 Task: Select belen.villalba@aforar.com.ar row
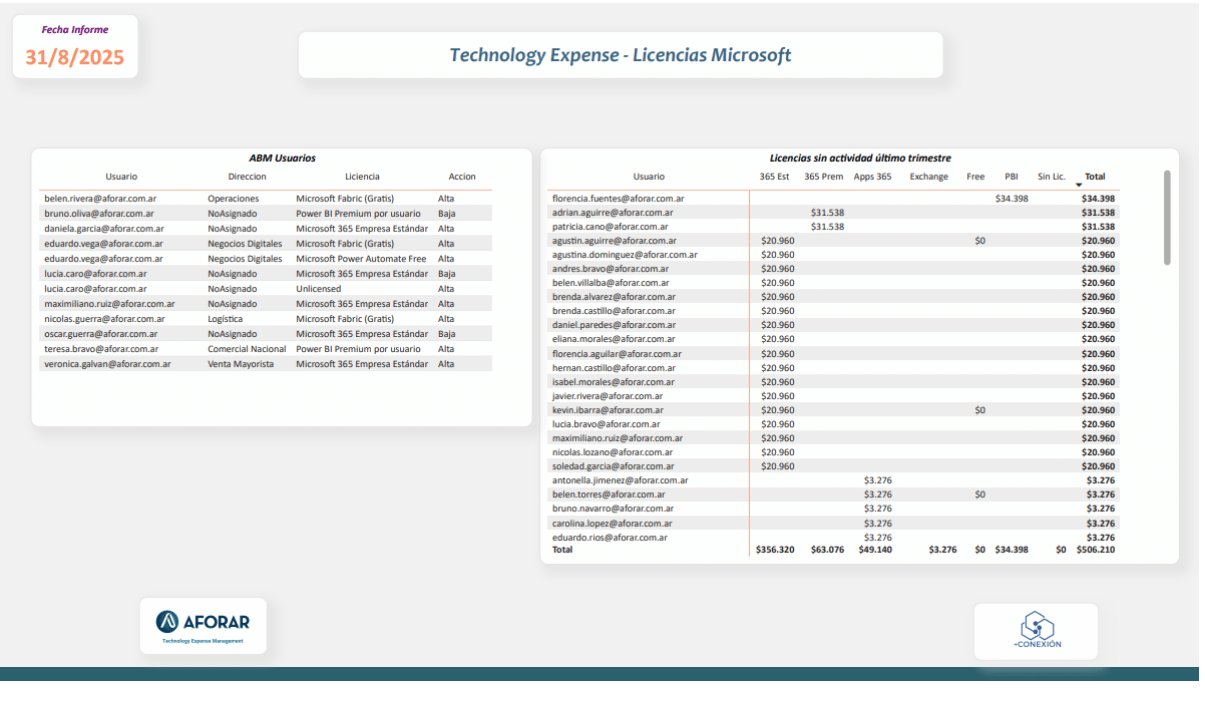pos(834,282)
